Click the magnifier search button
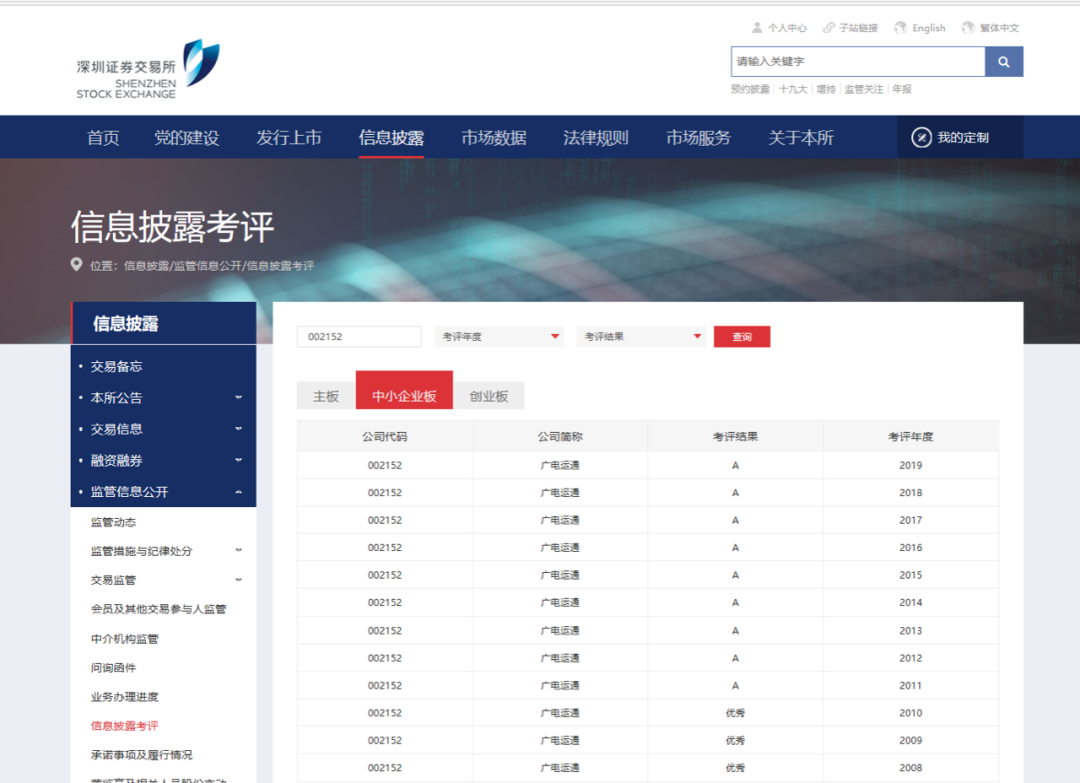The width and height of the screenshot is (1080, 783). click(1003, 62)
